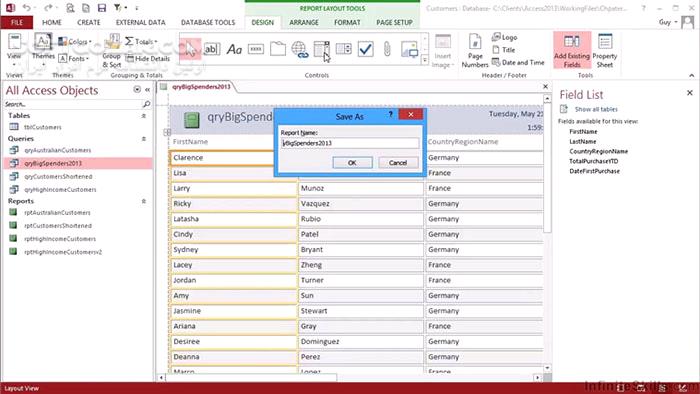Click the Report Name input field
This screenshot has width=700, height=394.
pos(350,143)
